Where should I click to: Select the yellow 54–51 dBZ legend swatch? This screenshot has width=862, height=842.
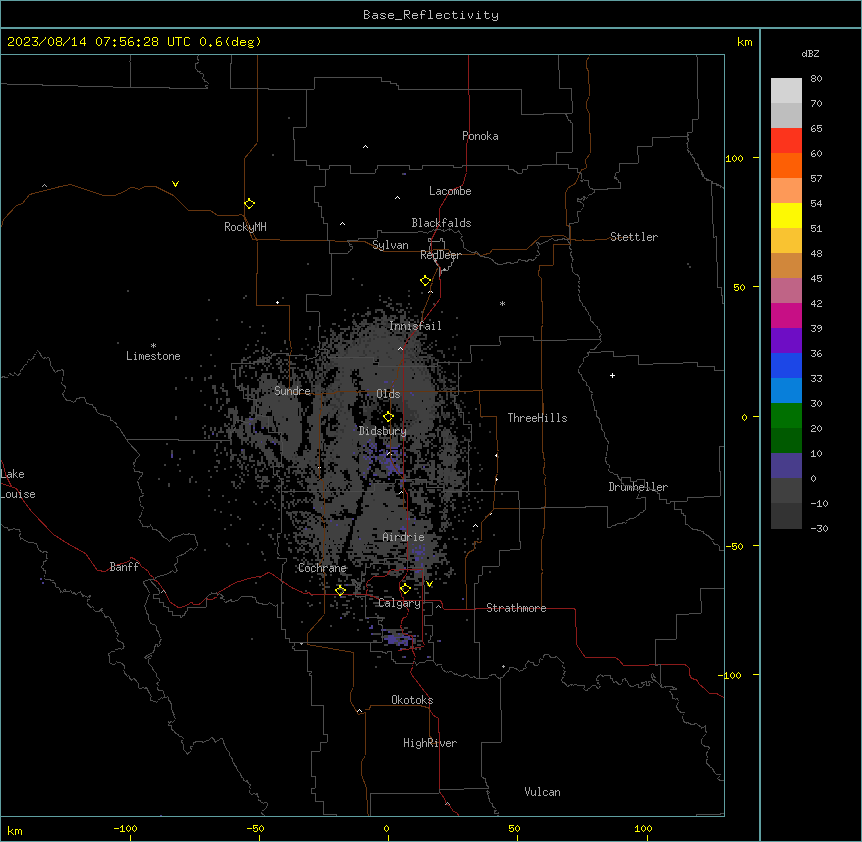click(786, 215)
